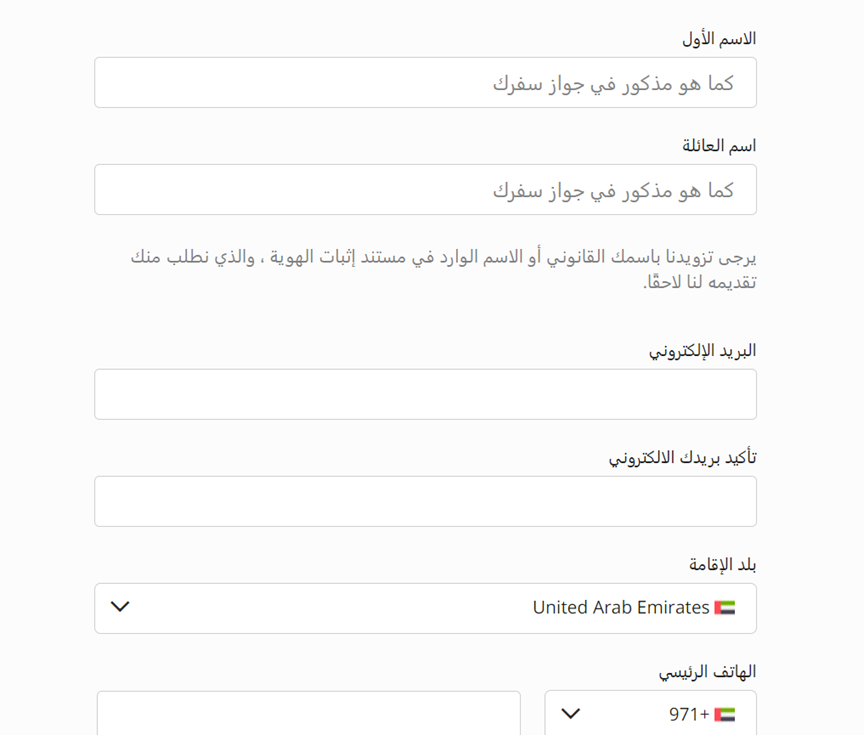The height and width of the screenshot is (735, 864).
Task: Click the main phone number input box
Action: point(307,714)
